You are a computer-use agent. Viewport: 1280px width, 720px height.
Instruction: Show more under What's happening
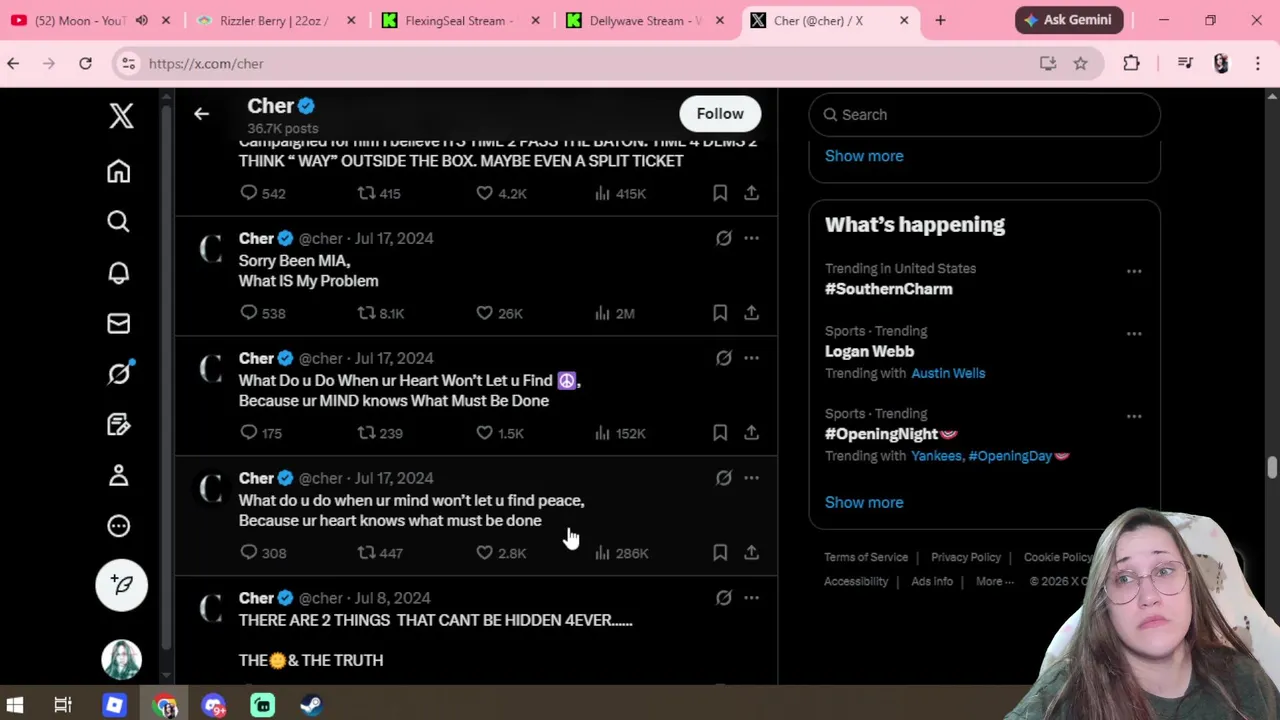pyautogui.click(x=864, y=502)
